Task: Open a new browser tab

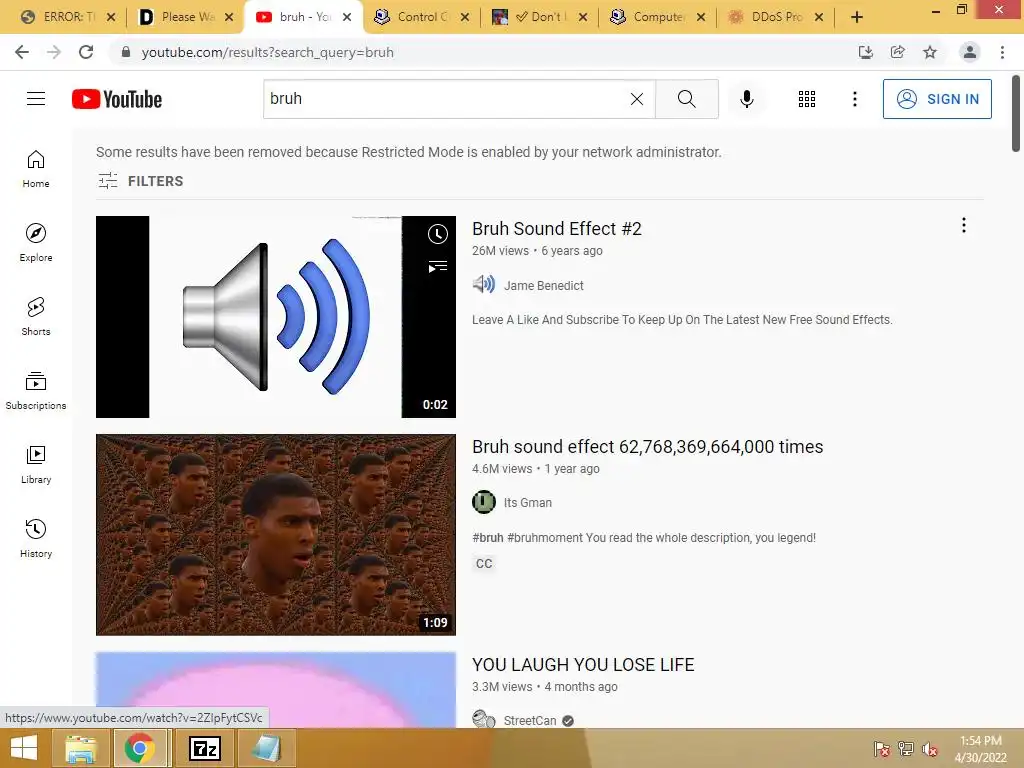Action: coord(857,17)
